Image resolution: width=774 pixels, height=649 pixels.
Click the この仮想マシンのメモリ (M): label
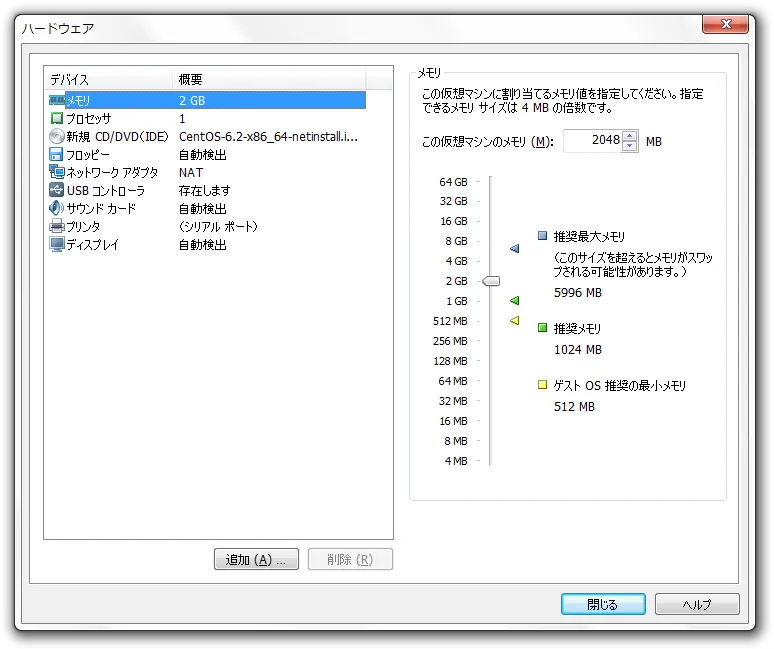[x=487, y=142]
